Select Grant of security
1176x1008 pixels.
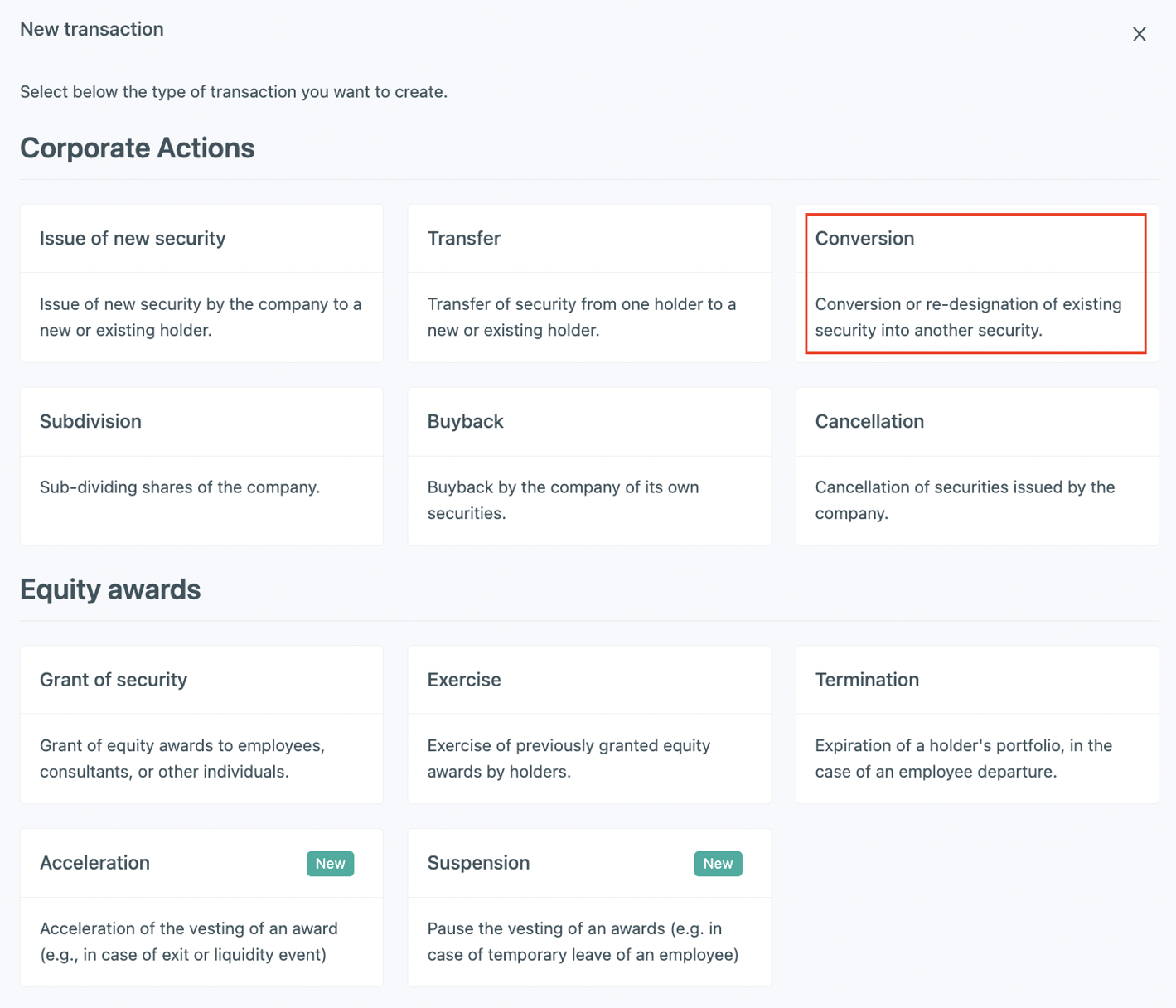[201, 724]
